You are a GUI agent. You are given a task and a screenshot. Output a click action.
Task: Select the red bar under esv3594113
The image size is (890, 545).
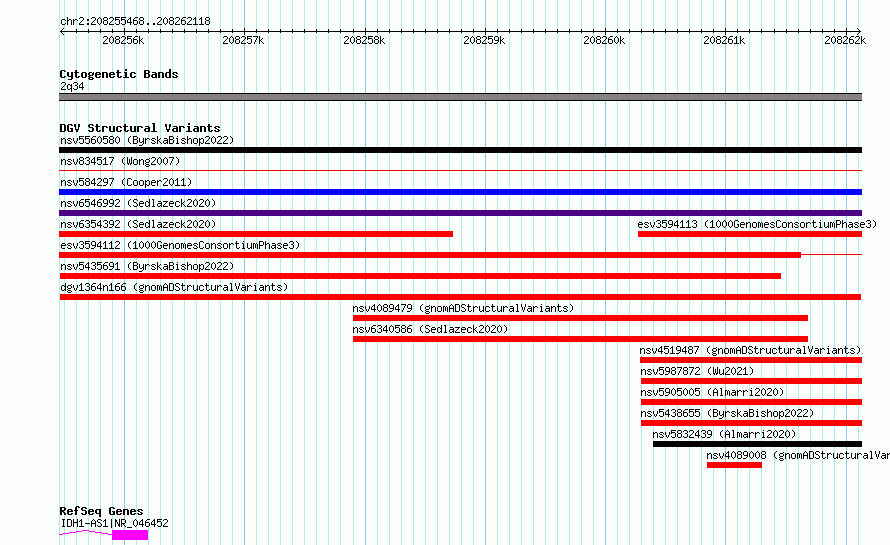point(750,234)
